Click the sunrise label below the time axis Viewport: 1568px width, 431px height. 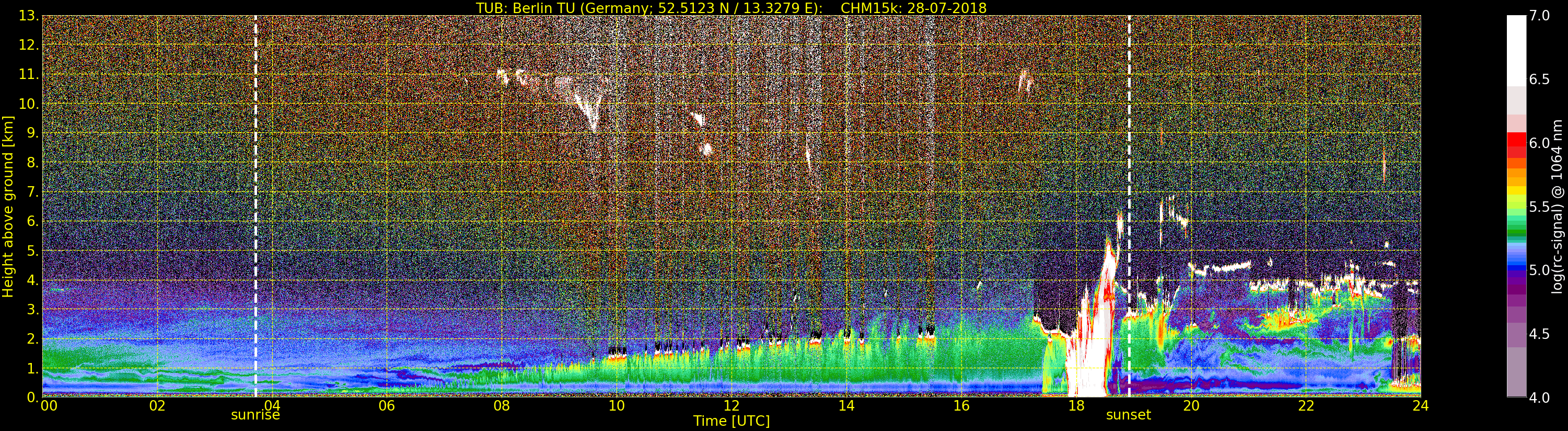pos(255,415)
